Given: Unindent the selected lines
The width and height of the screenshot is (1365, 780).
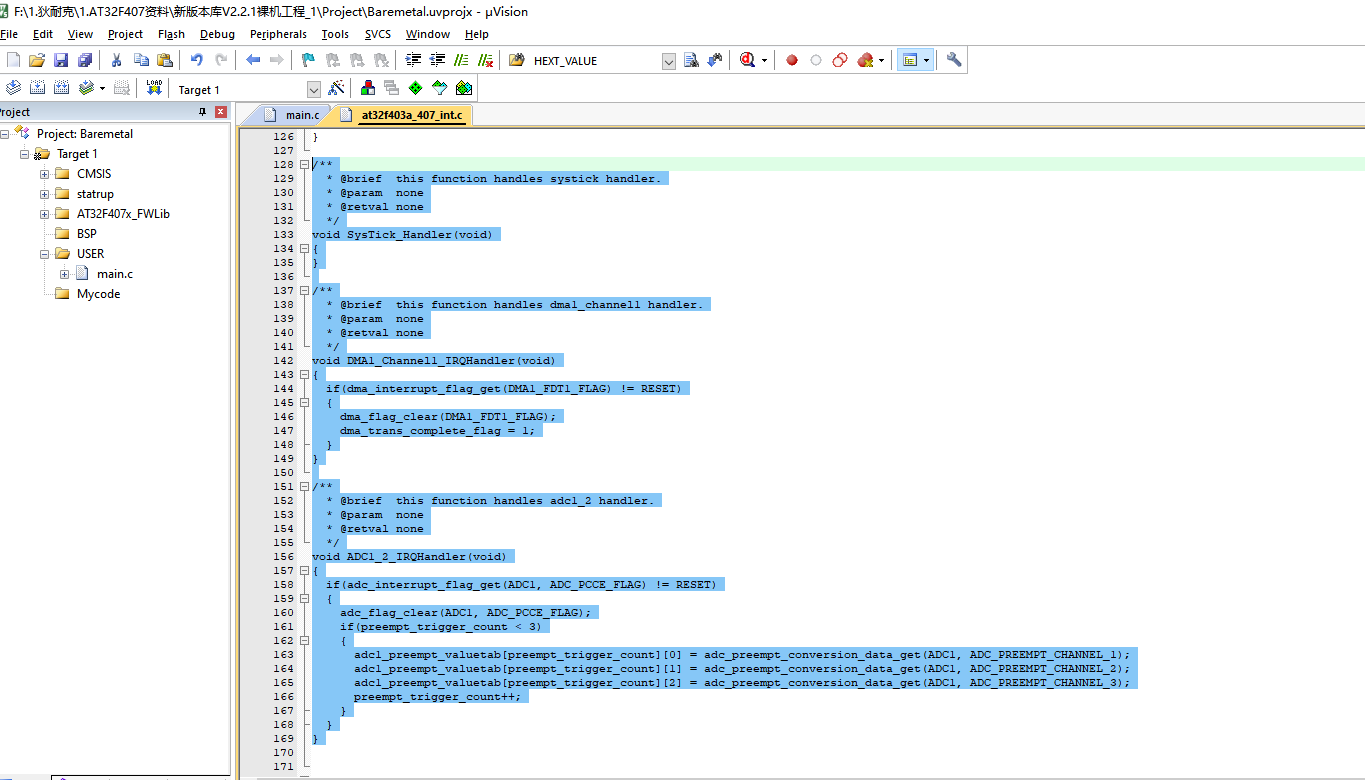Looking at the screenshot, I should (x=437, y=60).
